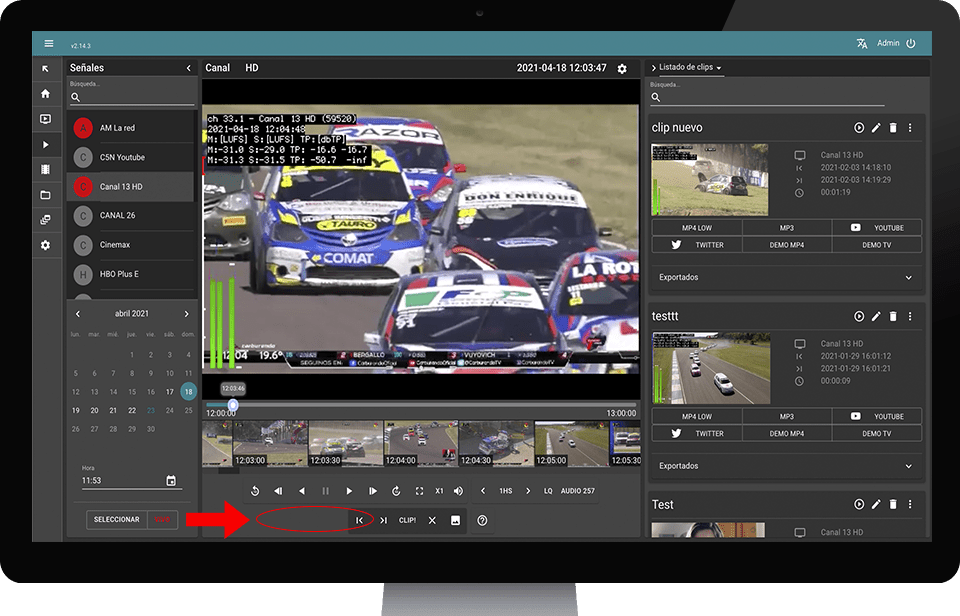Click the timeline scrubber handle
This screenshot has height=616, width=960.
(x=233, y=405)
